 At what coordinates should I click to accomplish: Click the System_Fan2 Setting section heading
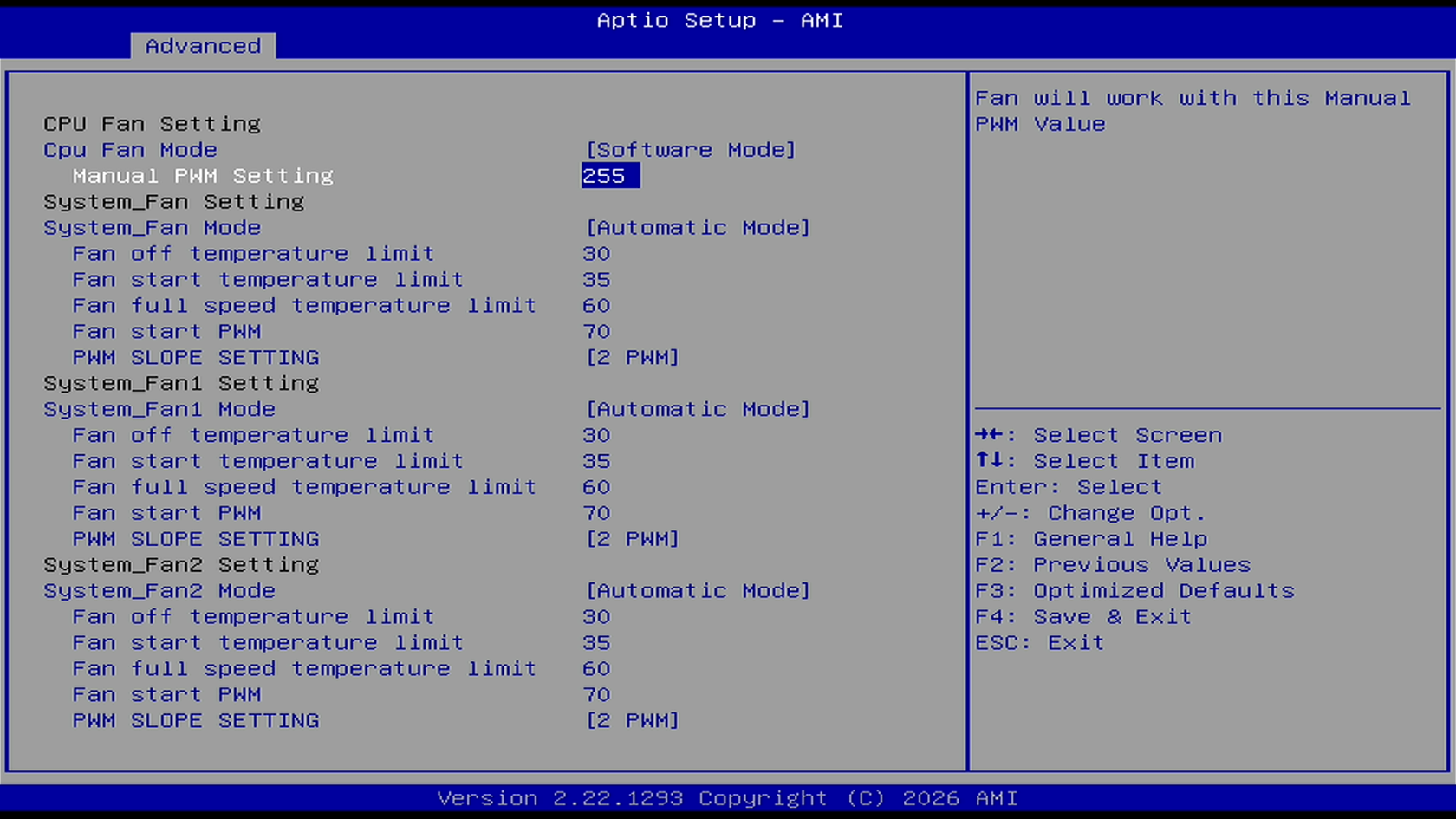point(181,565)
